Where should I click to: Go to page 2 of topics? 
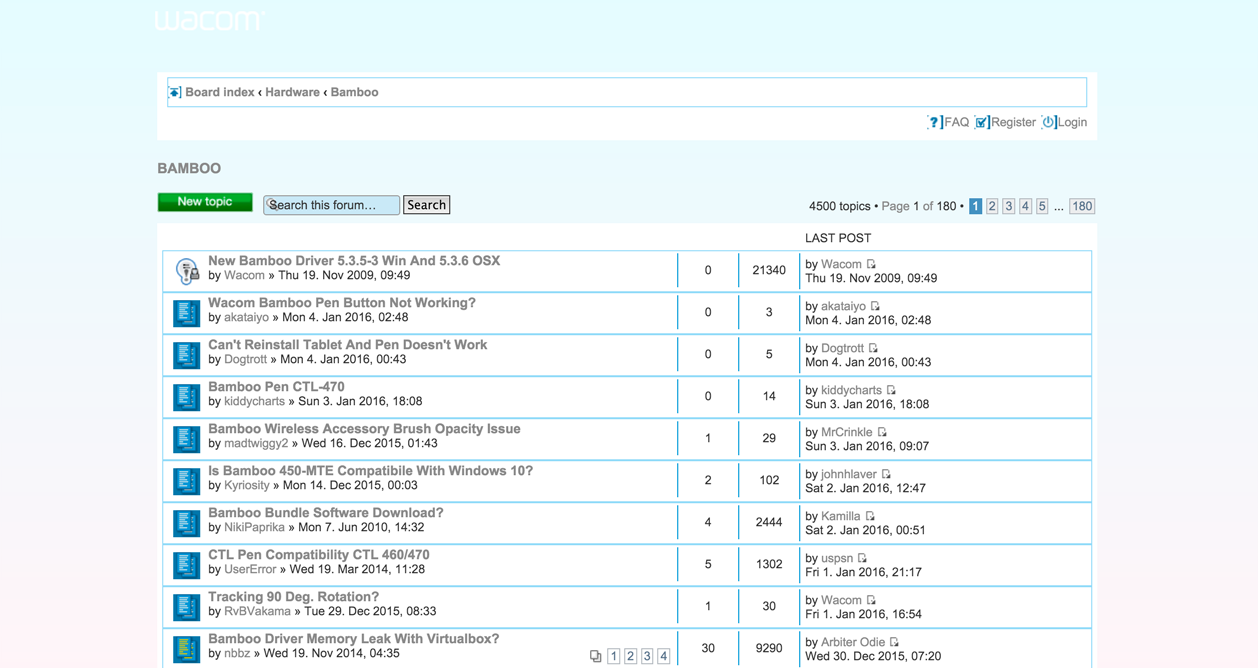pos(992,206)
